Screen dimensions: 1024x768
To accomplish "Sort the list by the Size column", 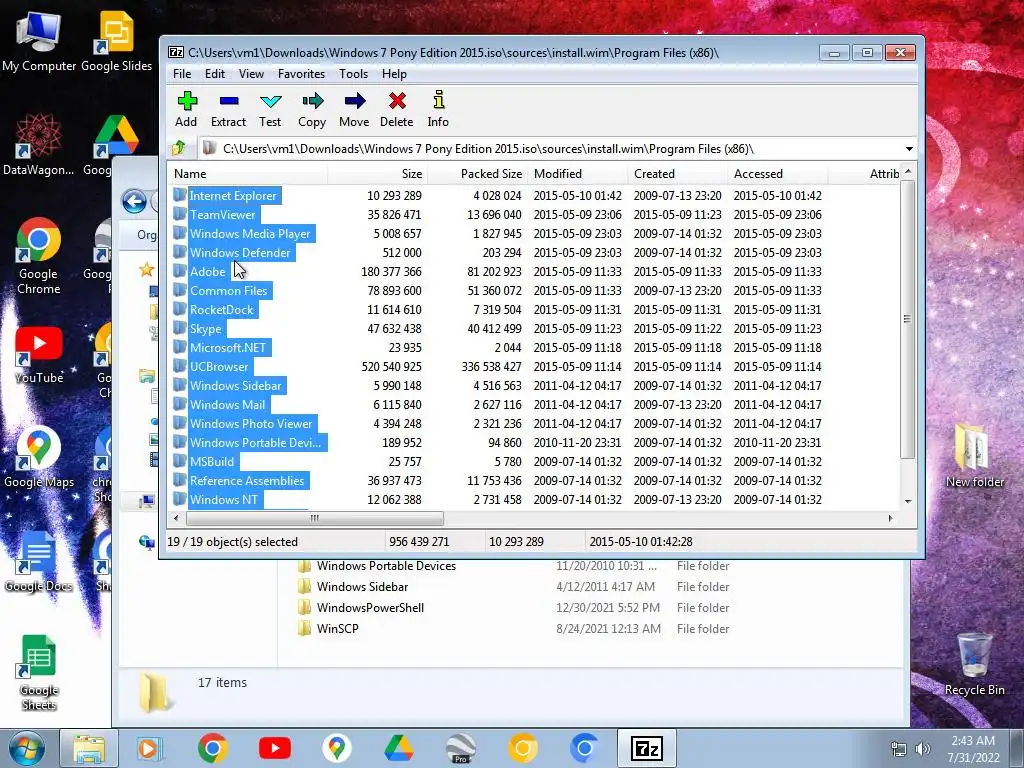I will tap(377, 174).
